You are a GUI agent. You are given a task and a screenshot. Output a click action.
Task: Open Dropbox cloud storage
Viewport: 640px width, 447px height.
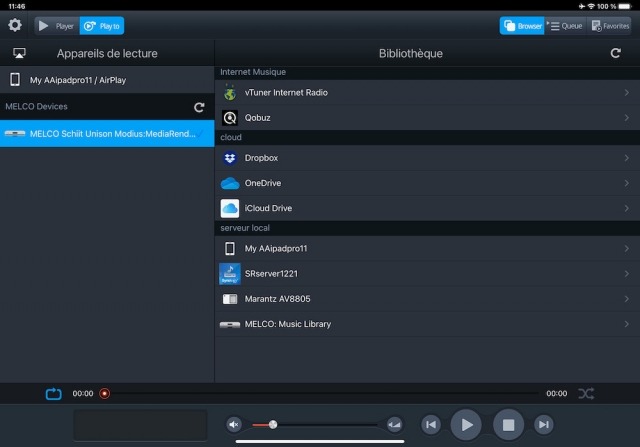tap(427, 158)
